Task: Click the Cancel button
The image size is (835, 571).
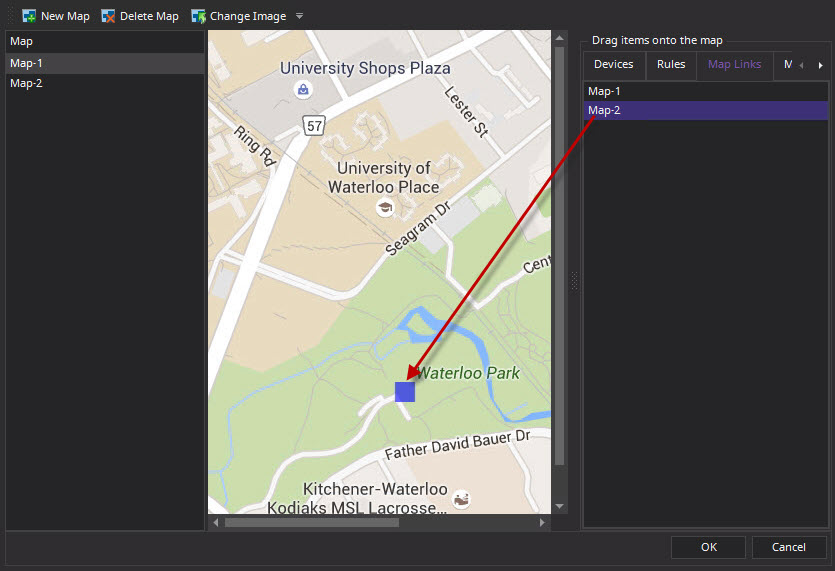Action: tap(789, 547)
